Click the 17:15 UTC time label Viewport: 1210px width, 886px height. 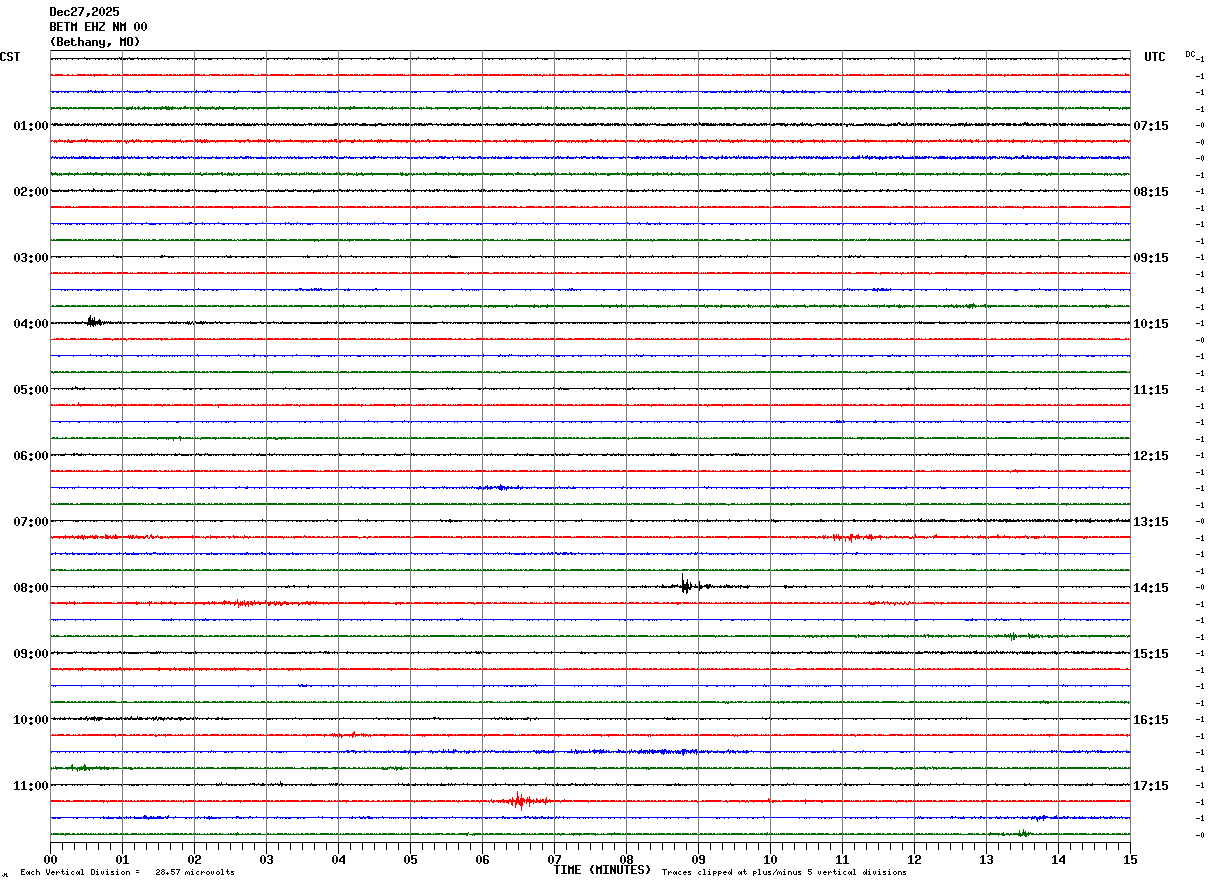(x=1151, y=786)
